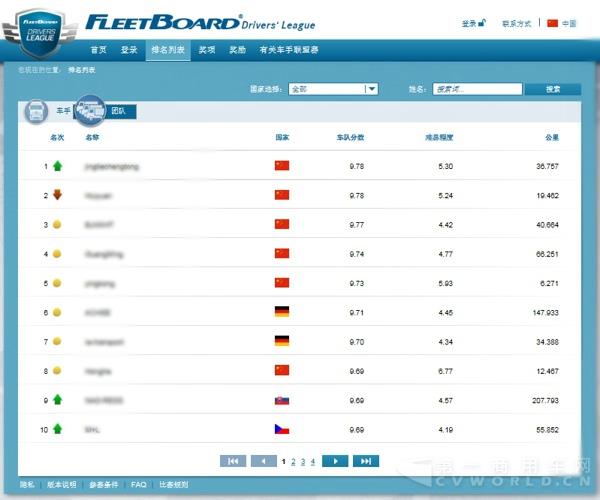This screenshot has width=600, height=500.
Task: Click the FleetBoard Drivers League shield logo
Action: [x=39, y=33]
